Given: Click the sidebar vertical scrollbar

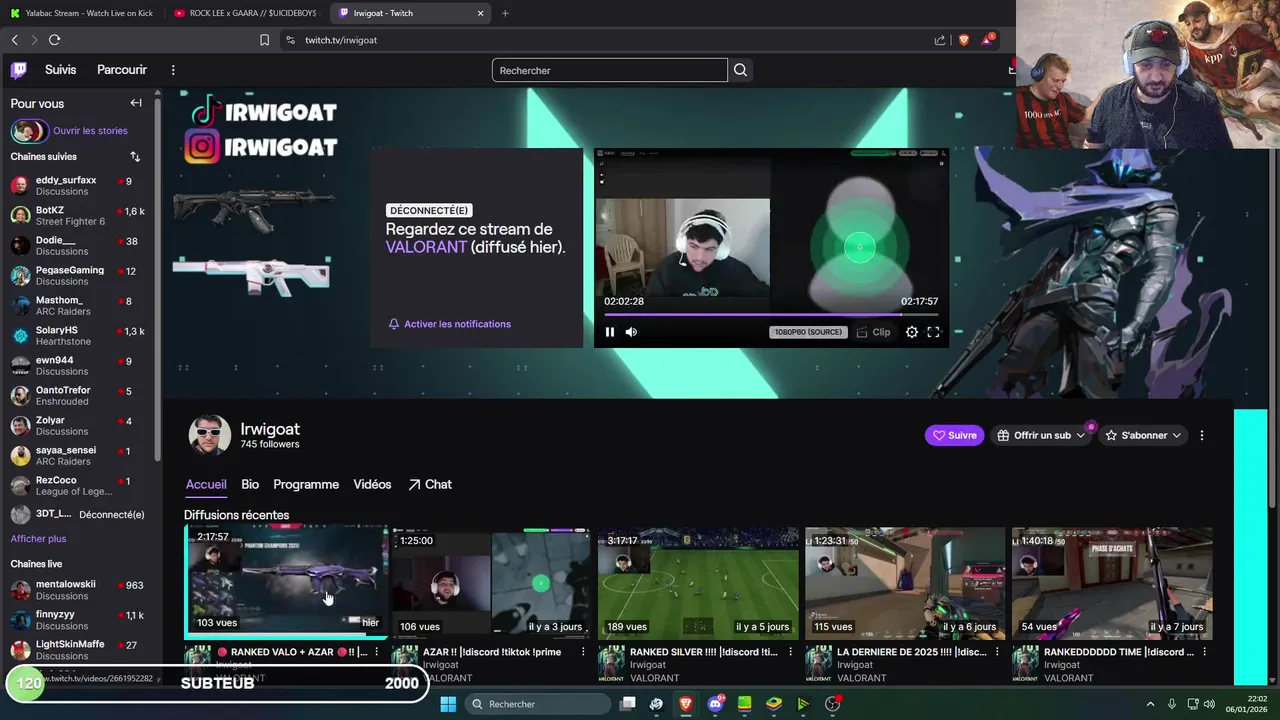Looking at the screenshot, I should (157, 280).
